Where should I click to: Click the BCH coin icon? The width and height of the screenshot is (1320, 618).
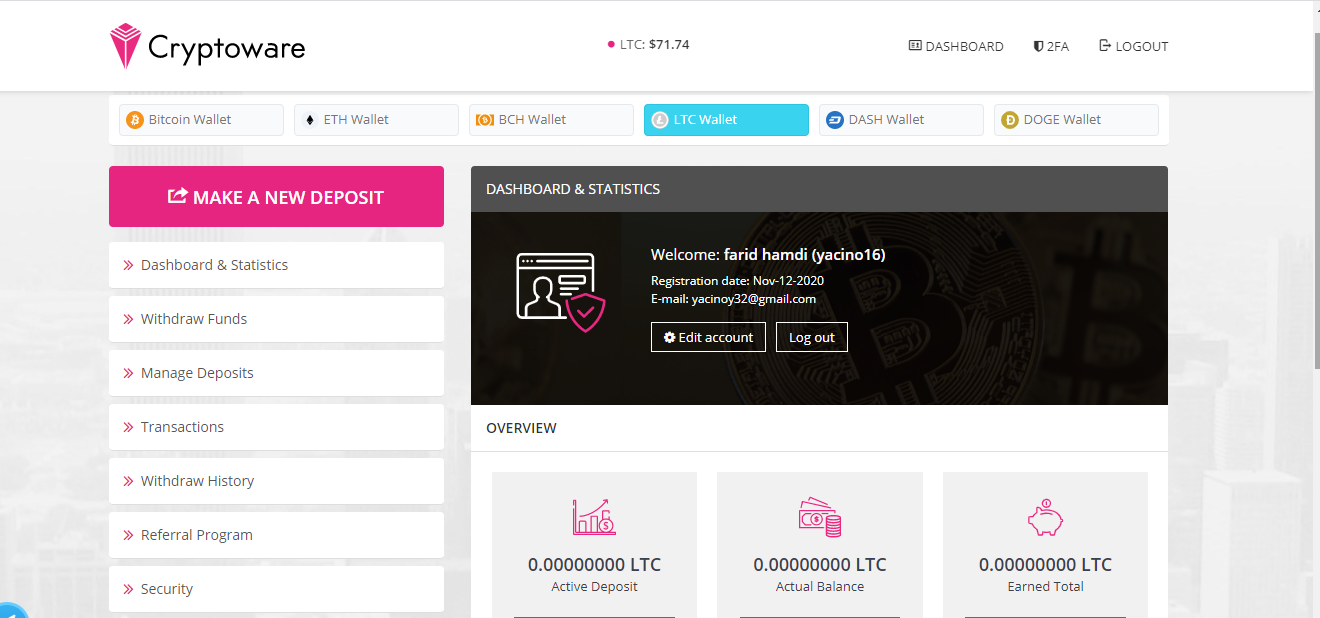click(484, 120)
